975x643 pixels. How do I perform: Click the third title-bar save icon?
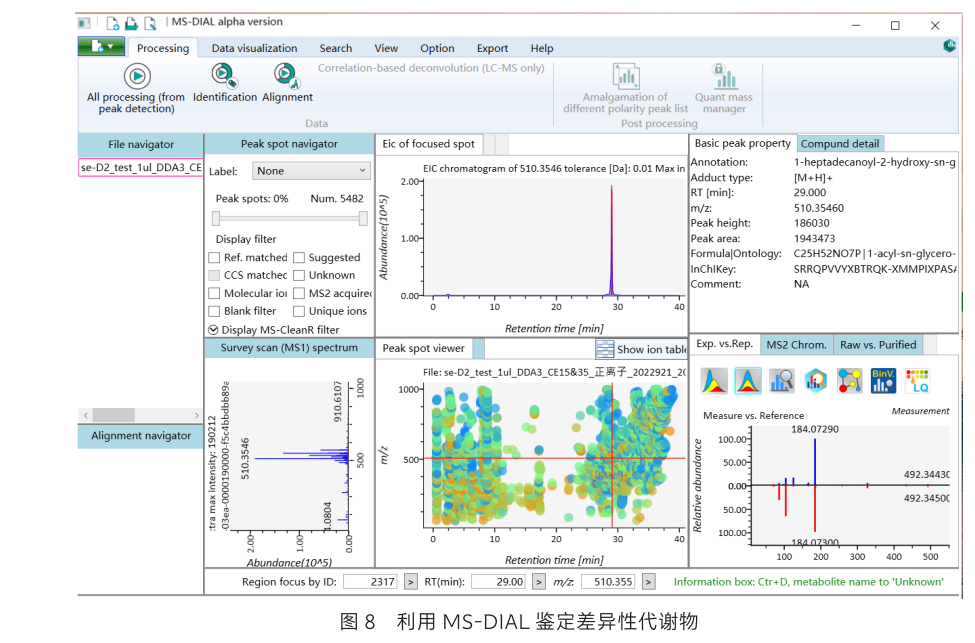coord(150,24)
